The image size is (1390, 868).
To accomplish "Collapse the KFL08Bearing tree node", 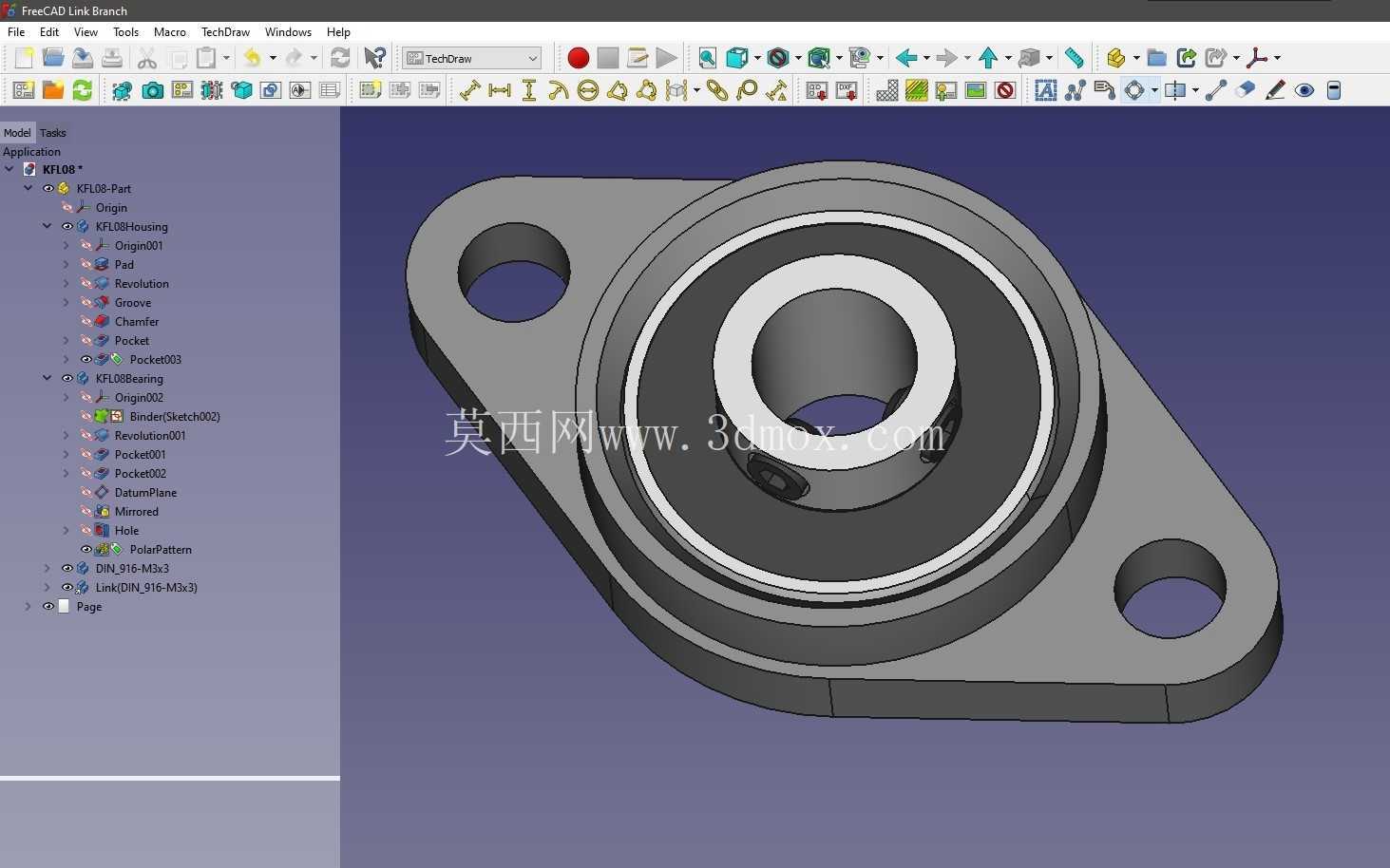I will (x=47, y=378).
